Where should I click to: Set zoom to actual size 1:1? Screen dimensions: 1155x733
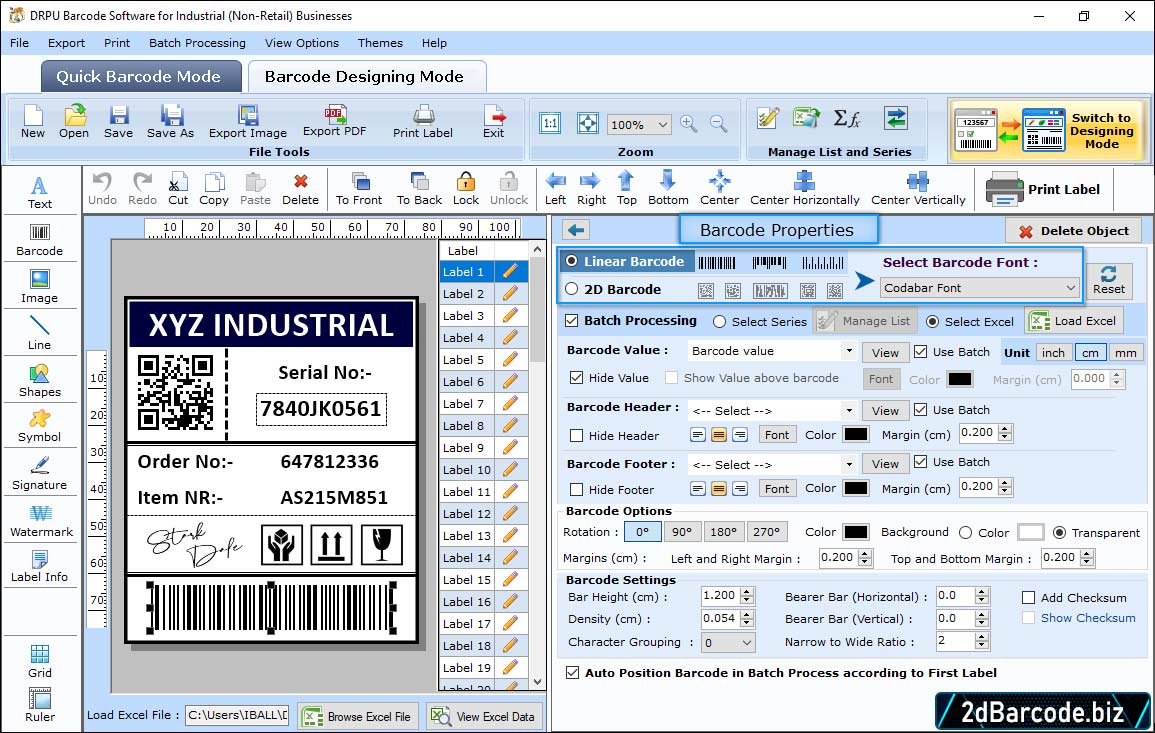tap(550, 124)
